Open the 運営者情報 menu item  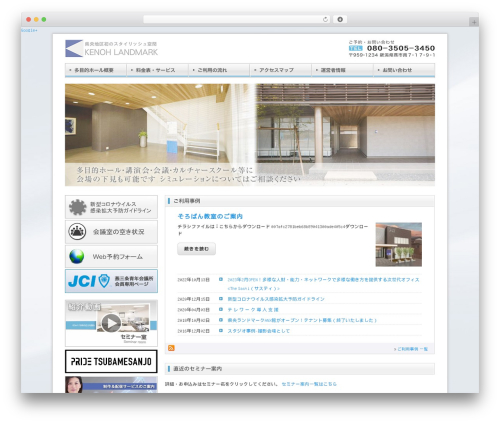click(342, 70)
